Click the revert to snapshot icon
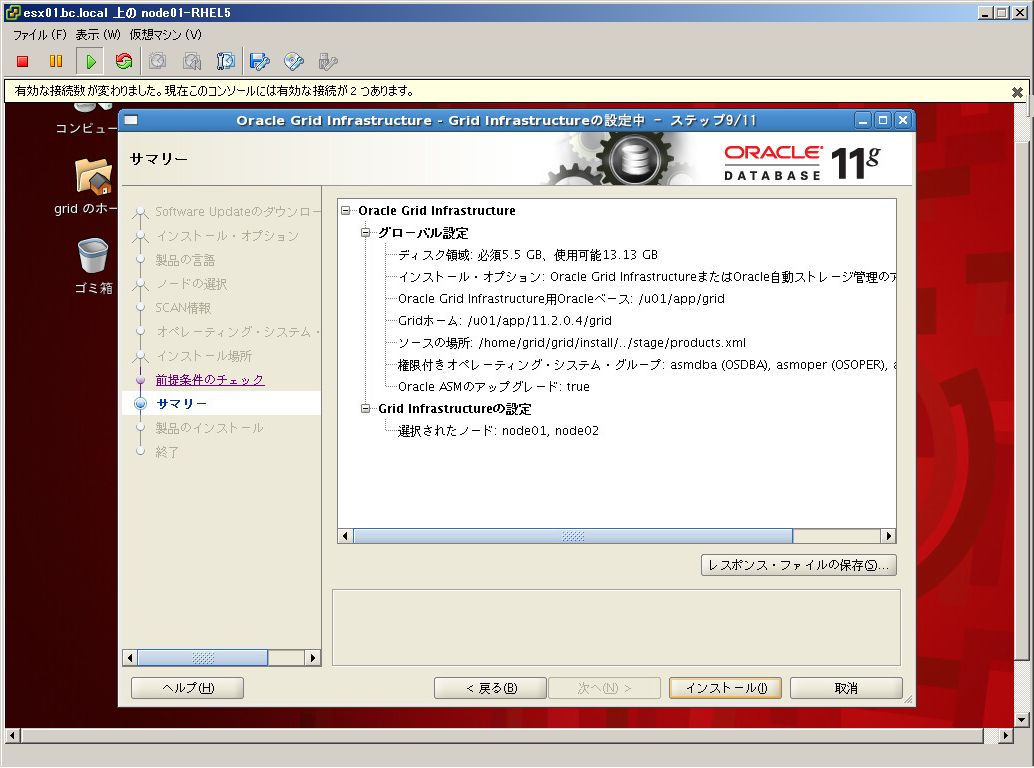The image size is (1034, 768). coord(192,61)
